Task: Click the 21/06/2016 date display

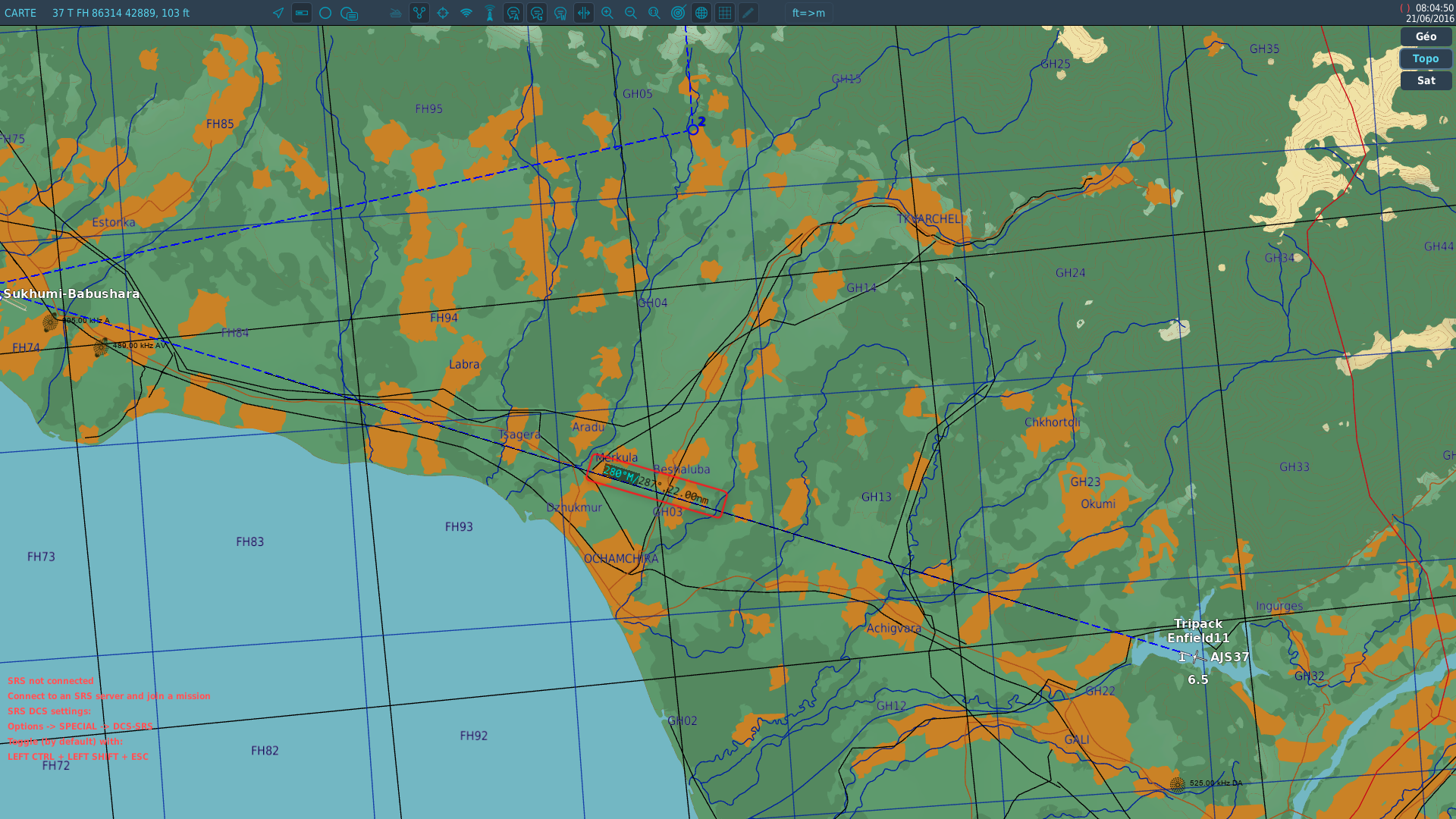Action: tap(1429, 19)
